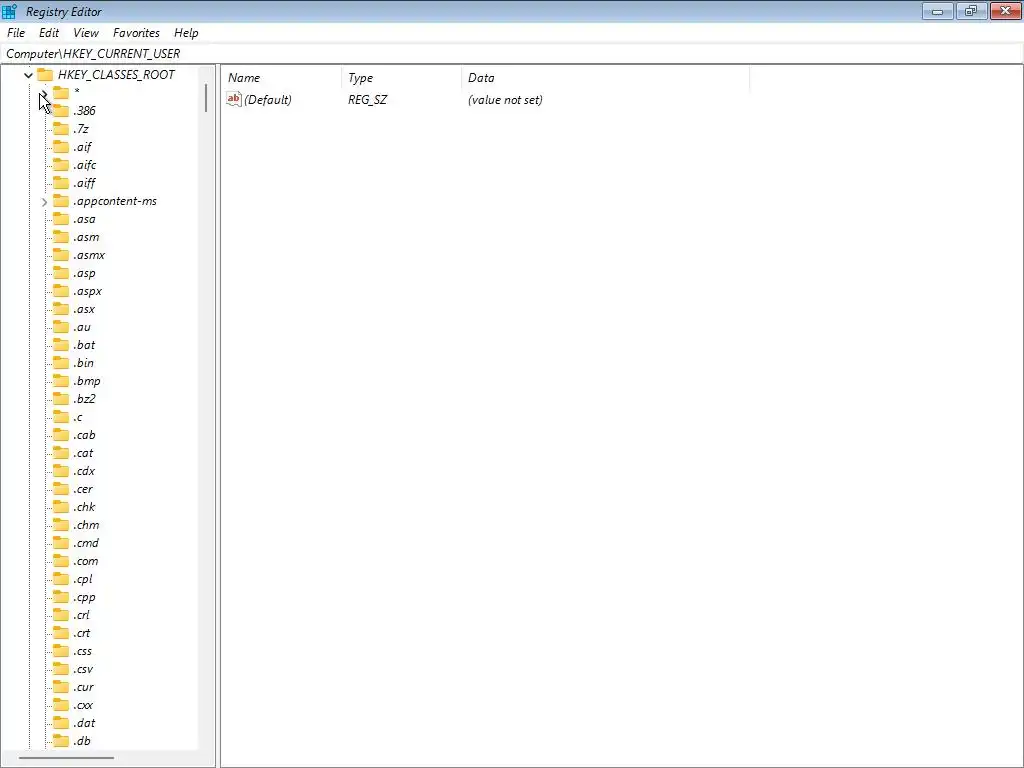Screen dimensions: 1024x768
Task: Click the .386 key folder icon
Action: click(x=61, y=110)
